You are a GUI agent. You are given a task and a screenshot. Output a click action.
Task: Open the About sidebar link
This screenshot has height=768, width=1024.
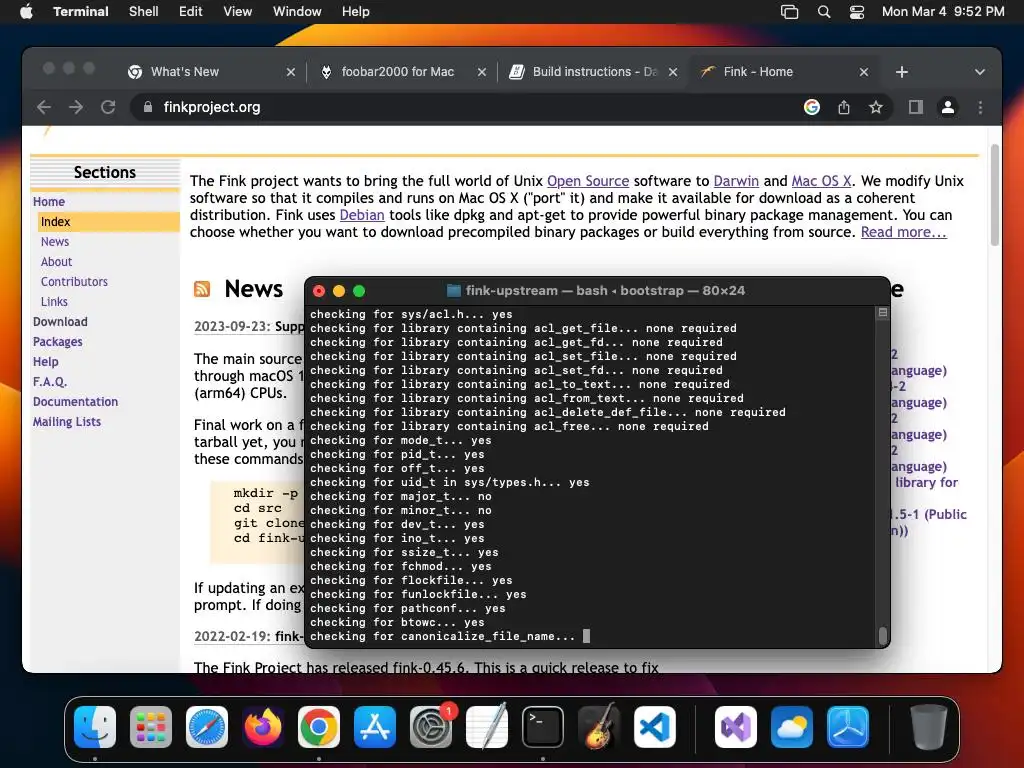56,262
